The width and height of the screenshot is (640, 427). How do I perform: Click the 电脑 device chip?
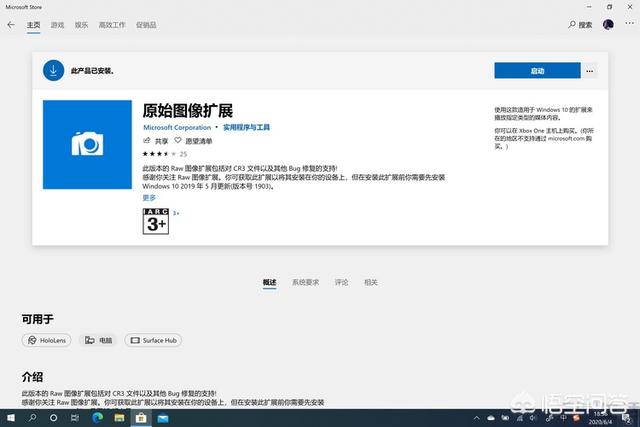click(98, 340)
